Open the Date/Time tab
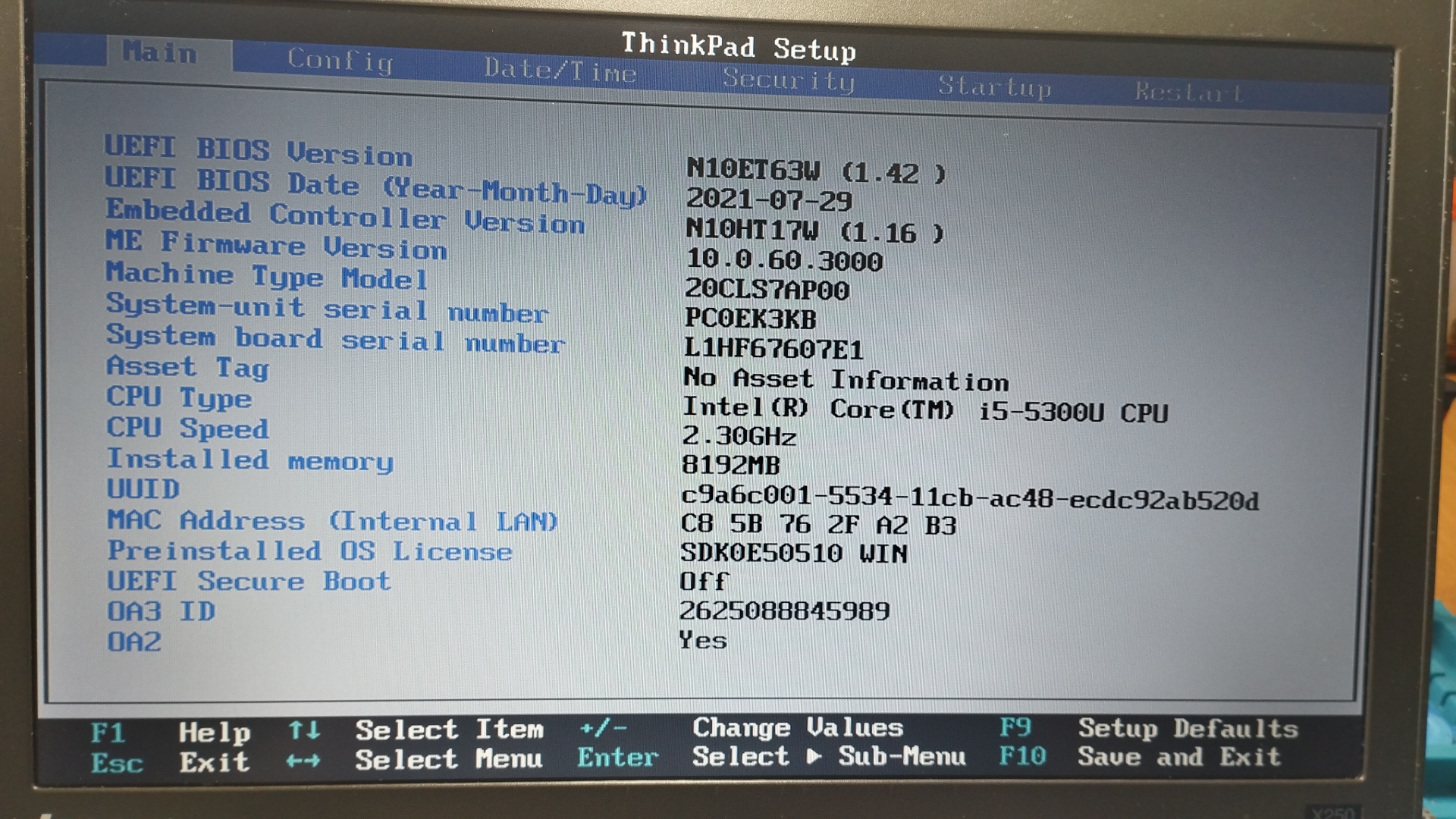The image size is (1456, 819). (560, 71)
